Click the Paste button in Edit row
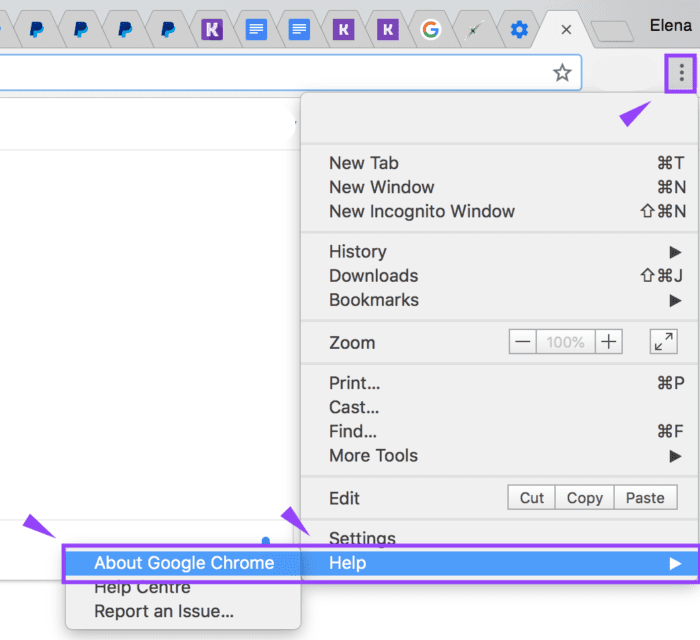The width and height of the screenshot is (700, 640). 645,498
